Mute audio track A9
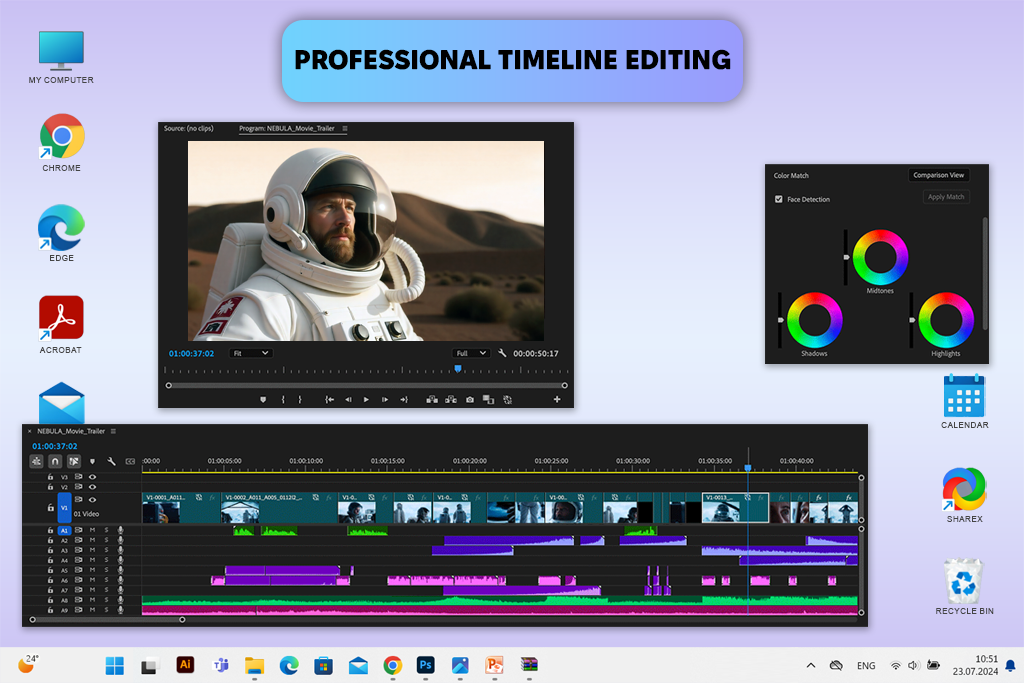The image size is (1024, 683). coord(92,610)
